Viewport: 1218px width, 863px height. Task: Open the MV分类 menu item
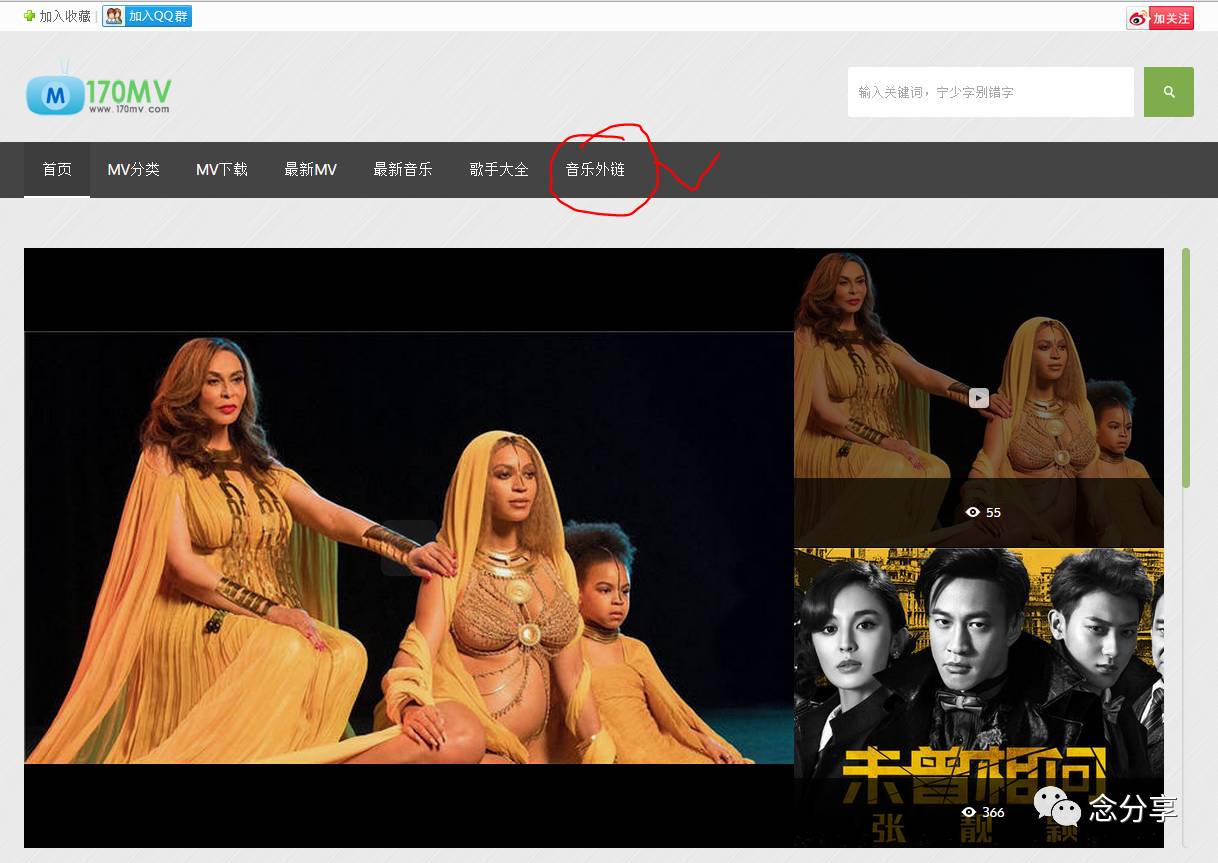tap(134, 170)
